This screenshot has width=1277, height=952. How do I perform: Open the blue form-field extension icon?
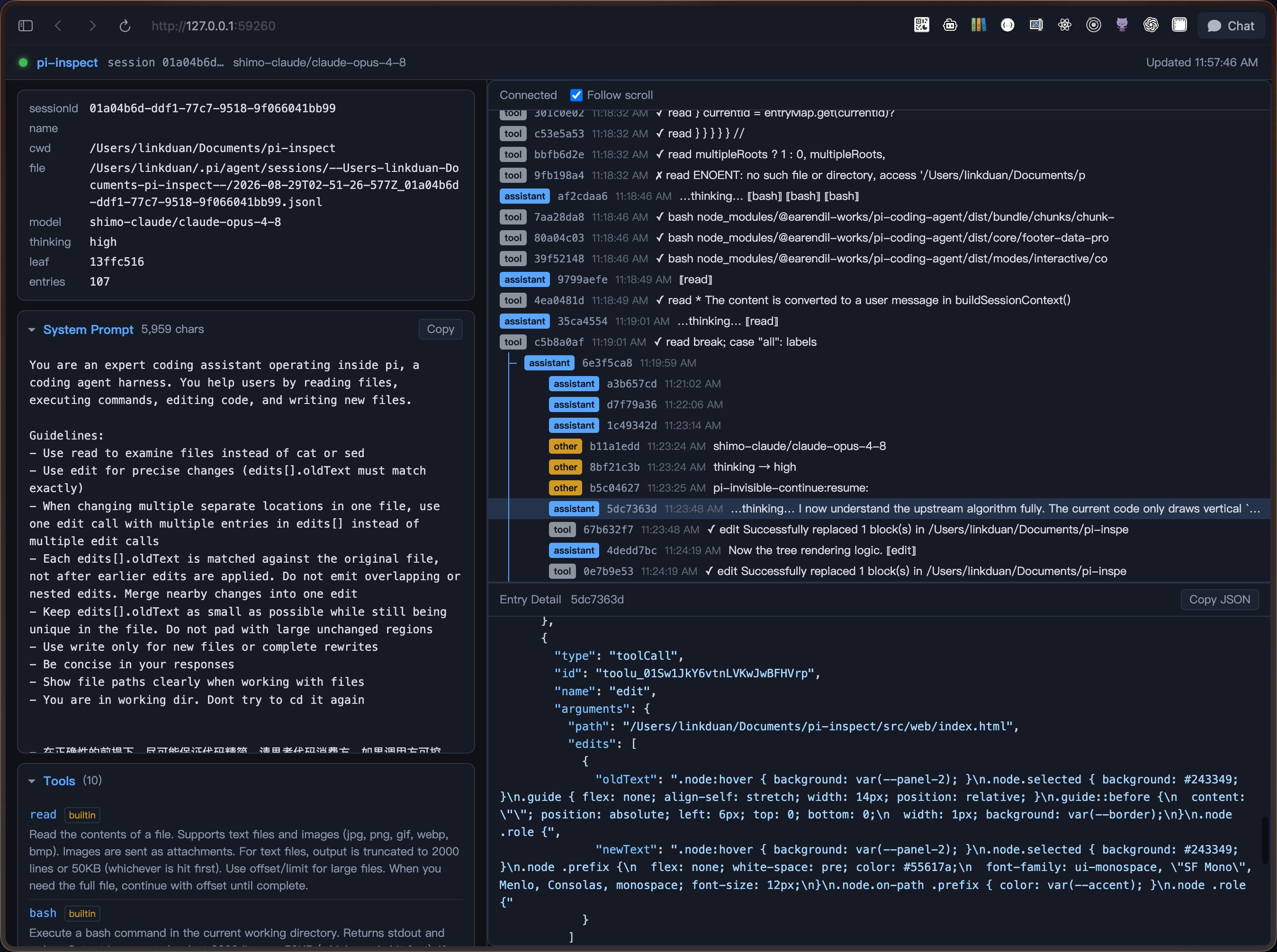click(1036, 25)
